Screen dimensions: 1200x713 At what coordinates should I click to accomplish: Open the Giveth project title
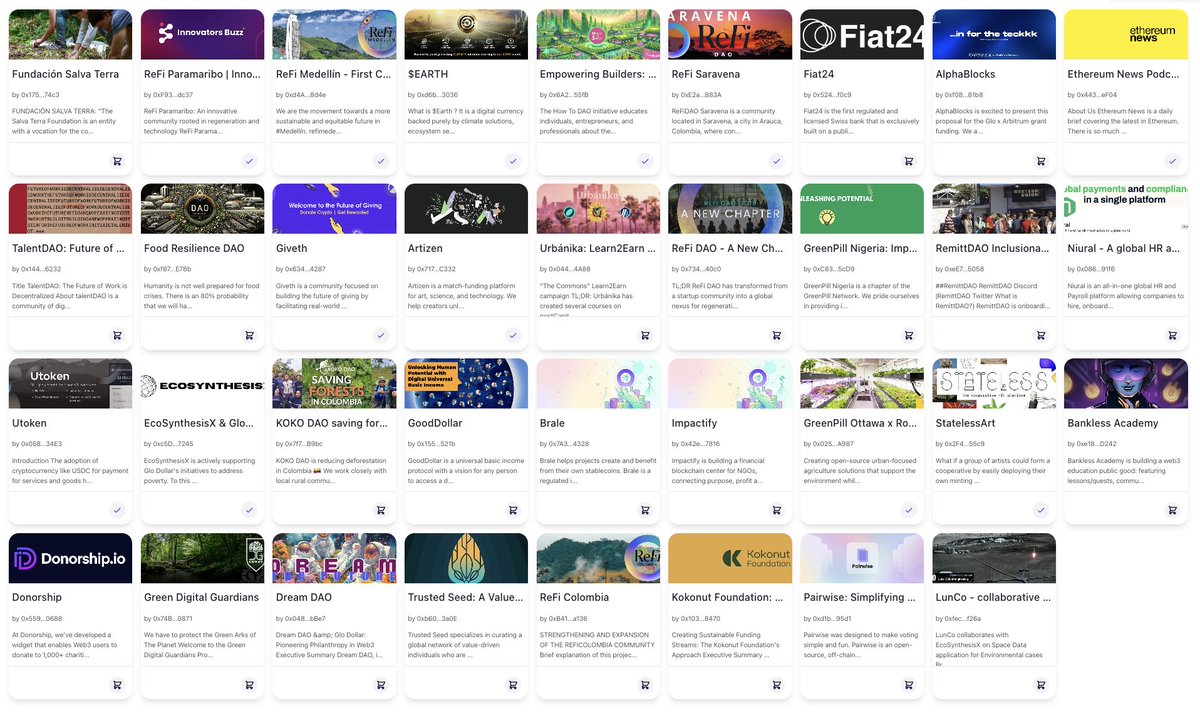click(x=291, y=248)
